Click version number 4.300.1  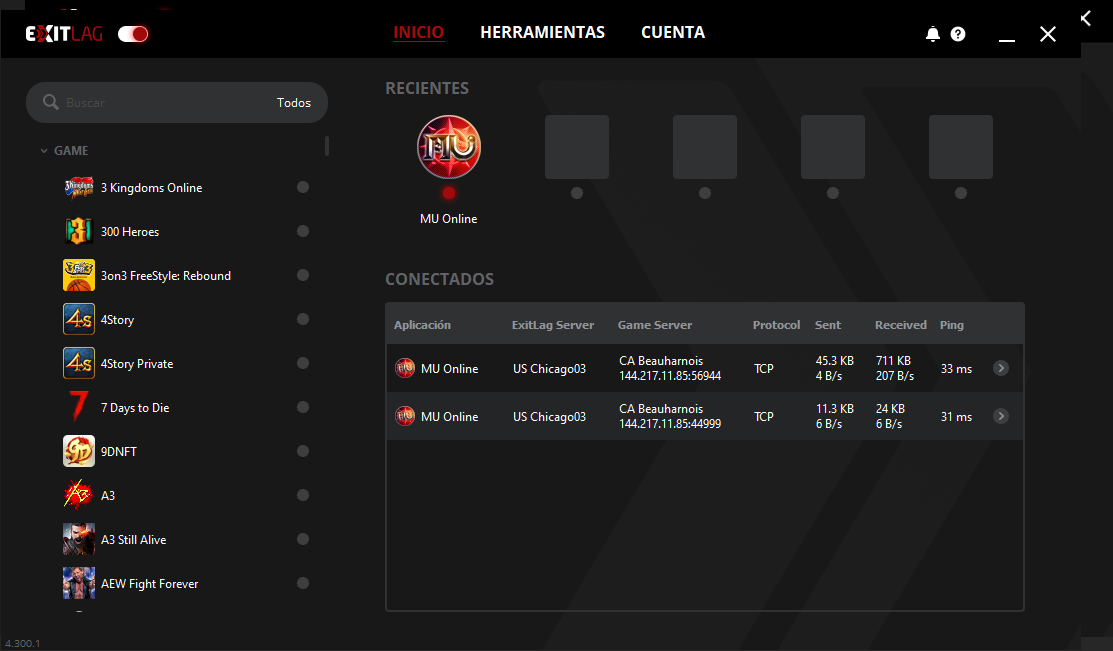pos(23,644)
